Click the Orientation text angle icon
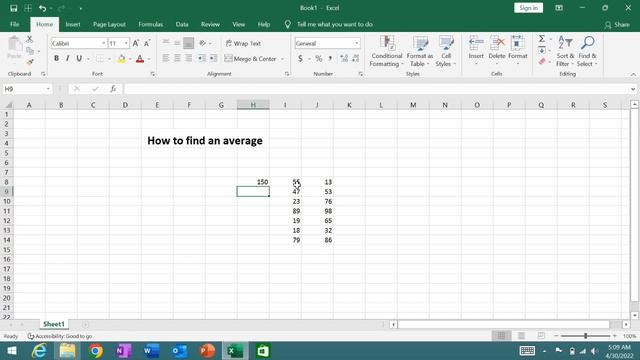 pos(203,43)
